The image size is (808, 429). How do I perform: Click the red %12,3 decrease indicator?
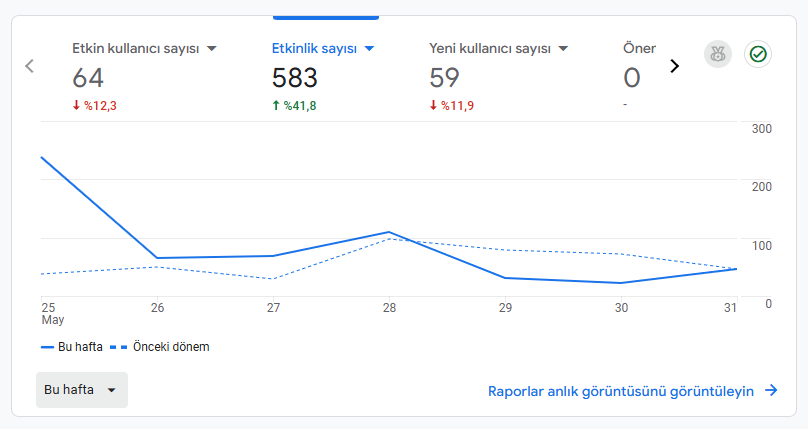point(94,106)
